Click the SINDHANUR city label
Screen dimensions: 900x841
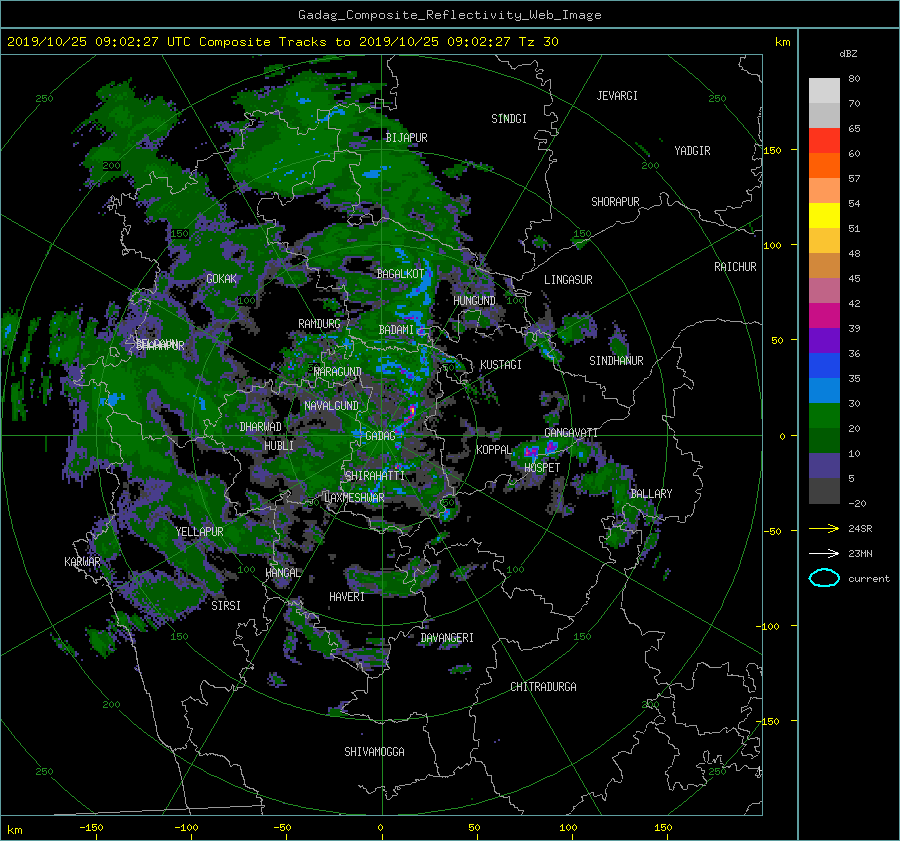pyautogui.click(x=616, y=361)
